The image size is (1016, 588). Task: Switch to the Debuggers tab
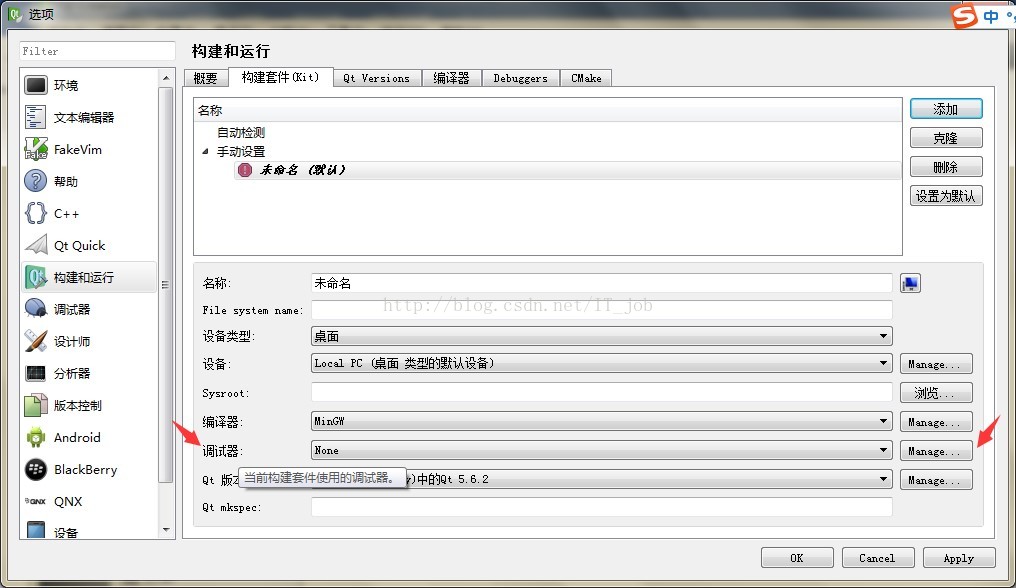pos(520,78)
